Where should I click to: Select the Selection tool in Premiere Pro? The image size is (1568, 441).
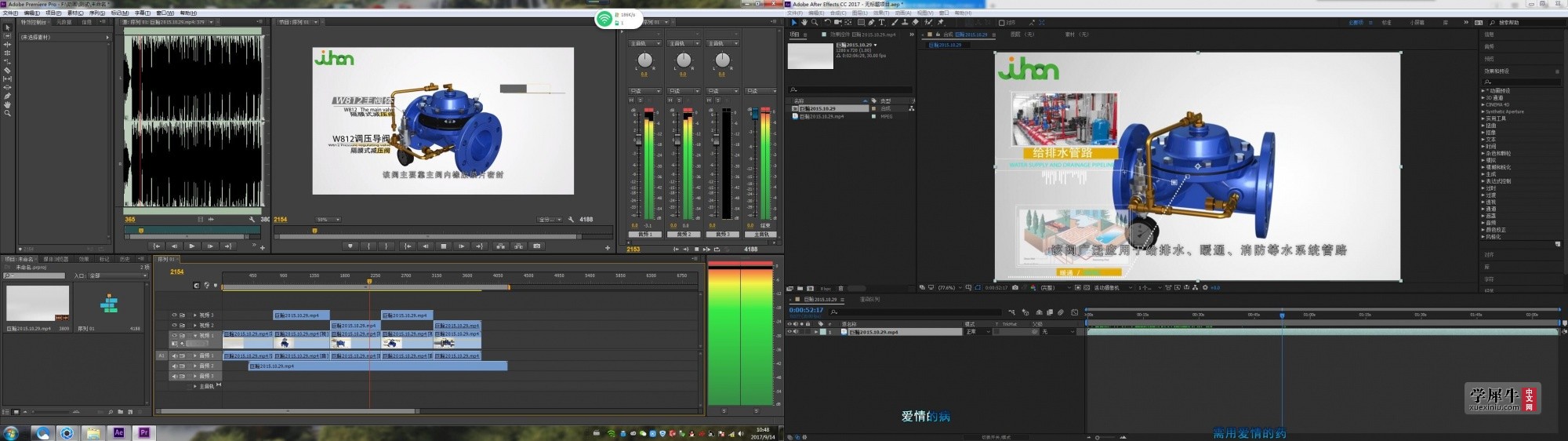[7, 27]
